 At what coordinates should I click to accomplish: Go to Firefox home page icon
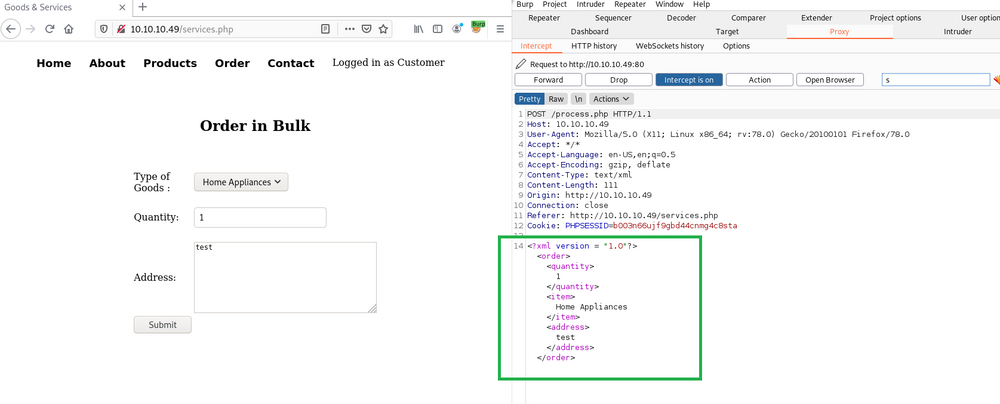point(69,29)
